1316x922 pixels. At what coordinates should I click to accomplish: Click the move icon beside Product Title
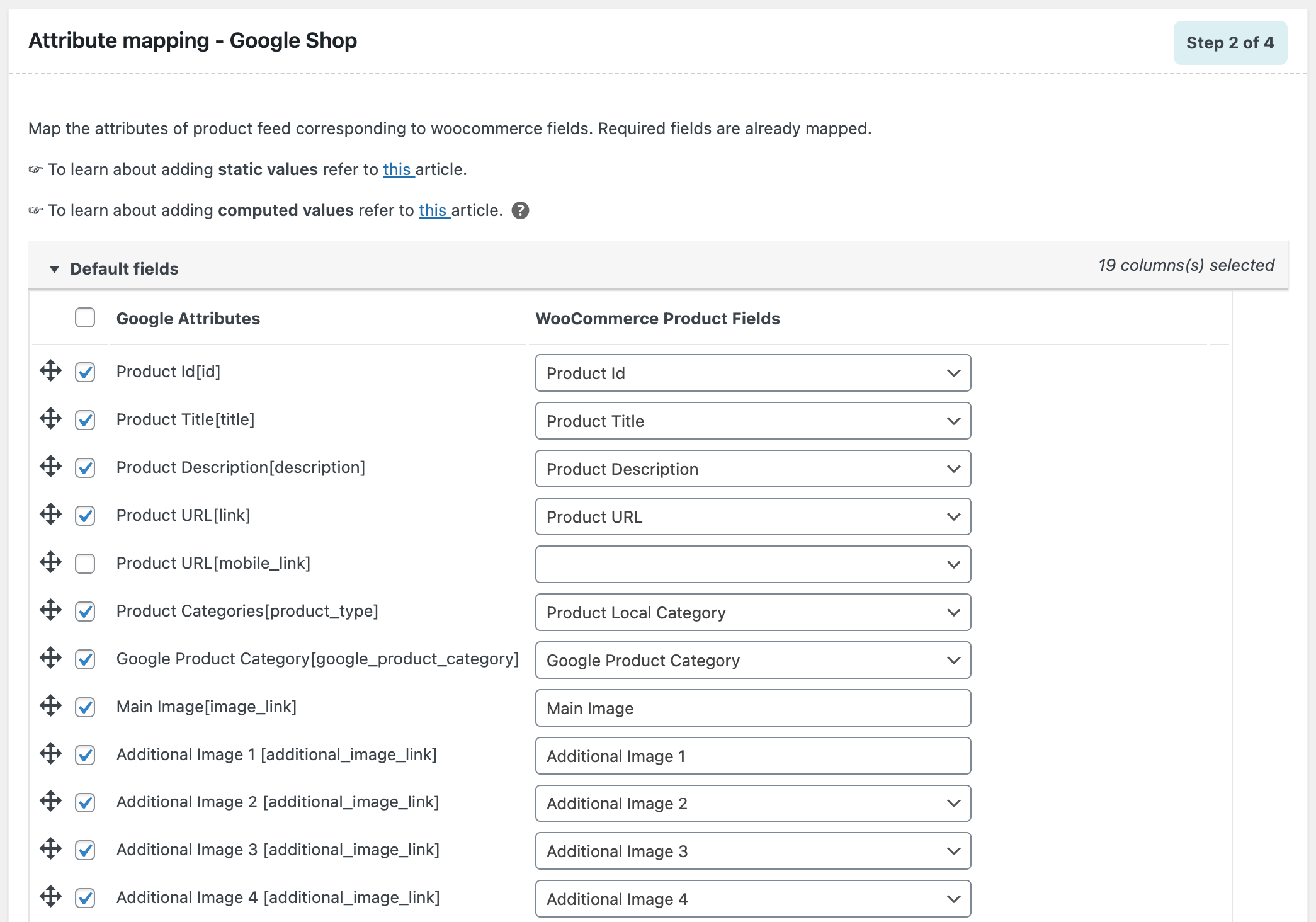[50, 419]
